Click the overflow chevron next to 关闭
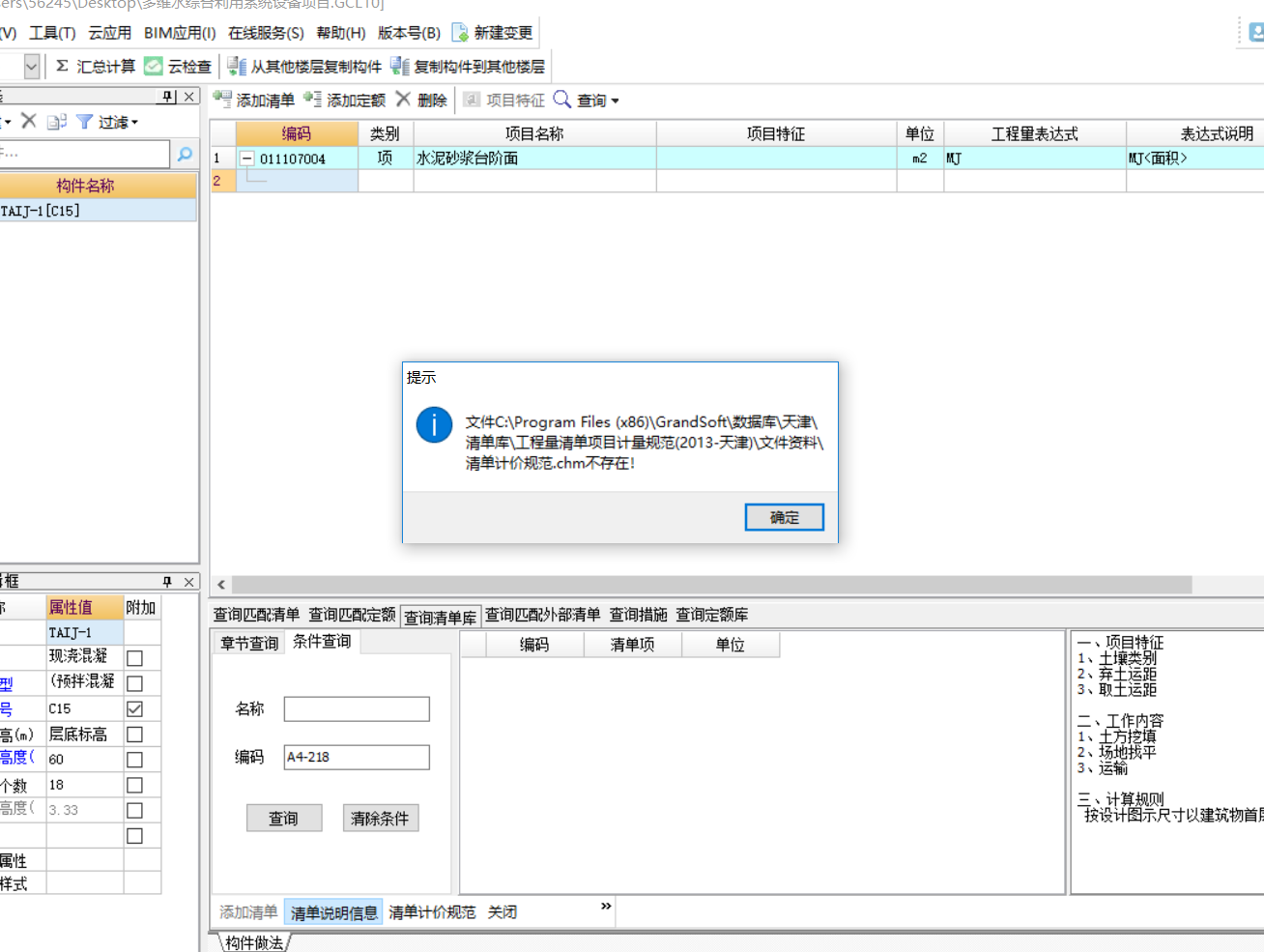The height and width of the screenshot is (952, 1264). [x=606, y=907]
